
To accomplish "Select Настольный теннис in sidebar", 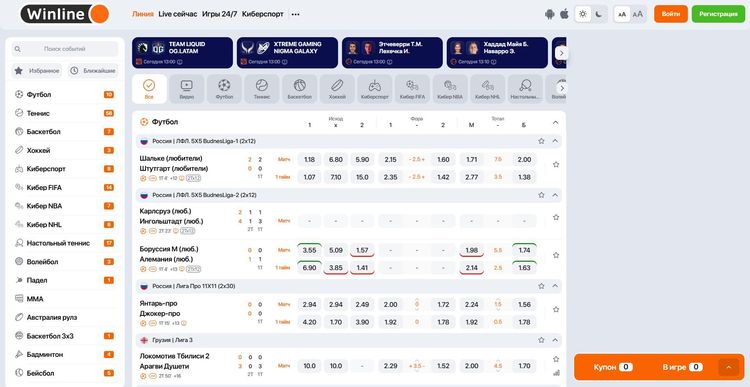I will 65,243.
